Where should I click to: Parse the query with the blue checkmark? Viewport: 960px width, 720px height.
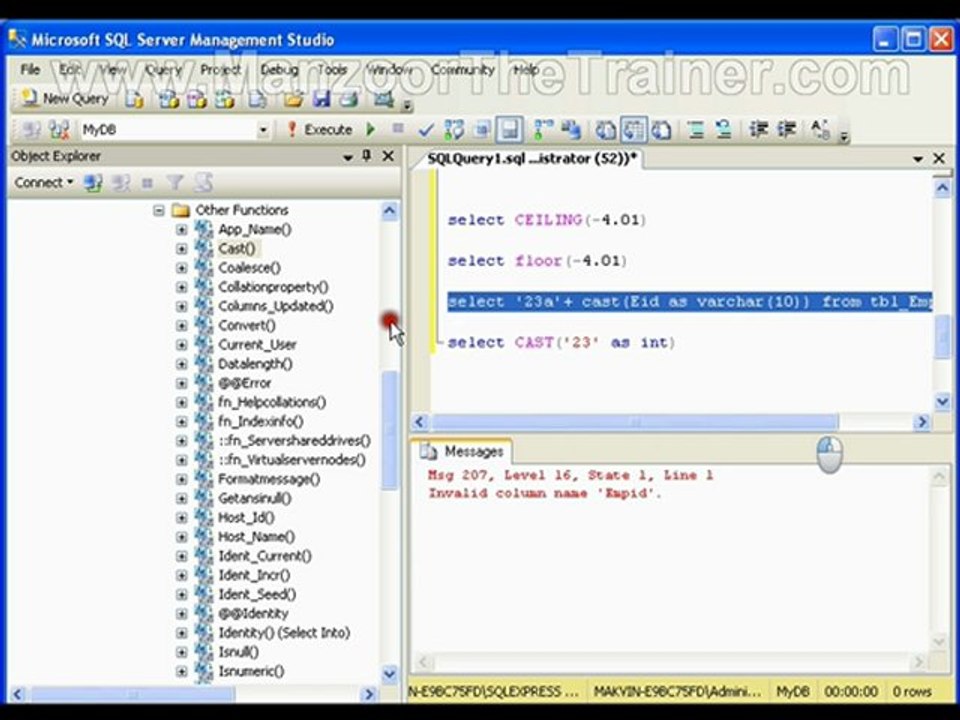pyautogui.click(x=426, y=130)
